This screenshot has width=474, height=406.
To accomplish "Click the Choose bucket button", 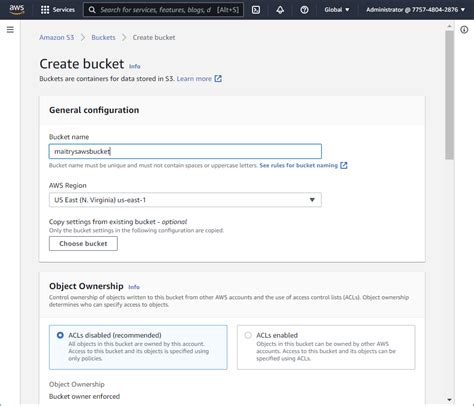I will (83, 244).
